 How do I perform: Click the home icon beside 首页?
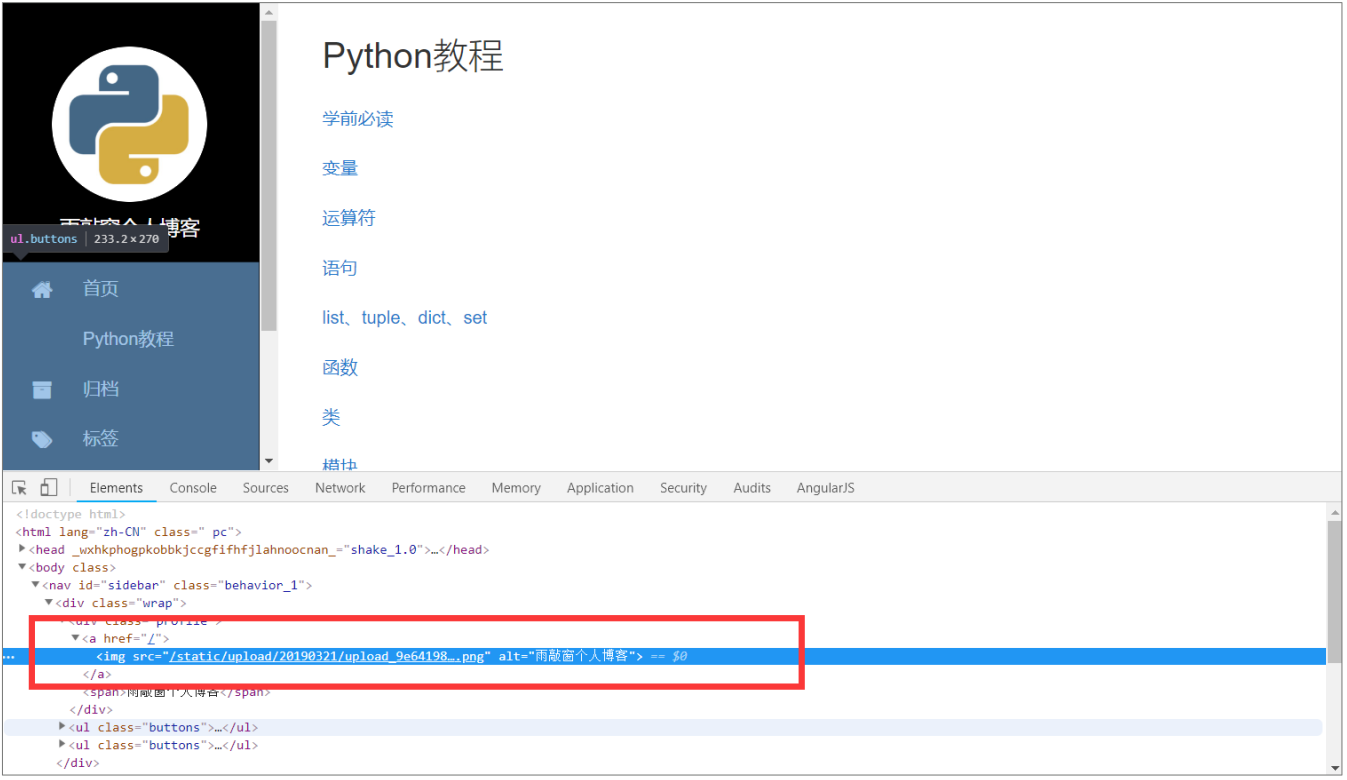pos(42,290)
